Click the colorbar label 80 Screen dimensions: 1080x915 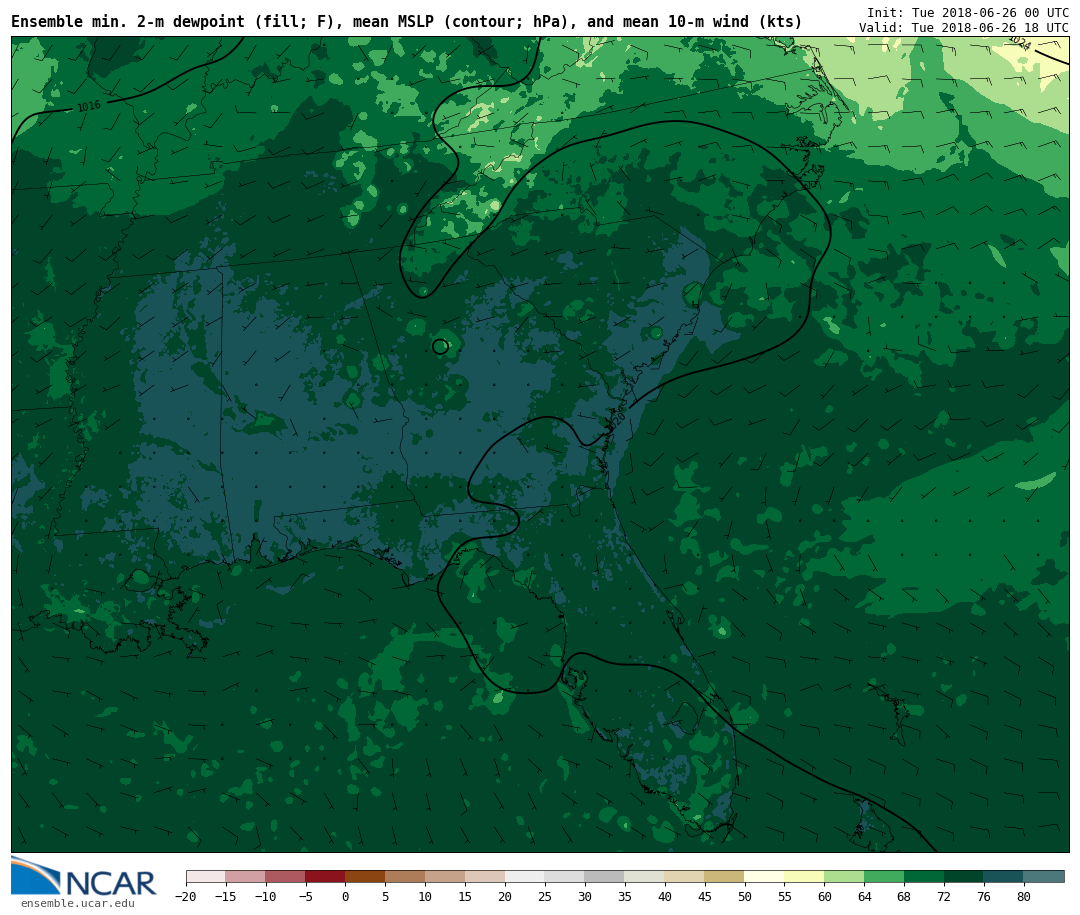(x=1024, y=896)
